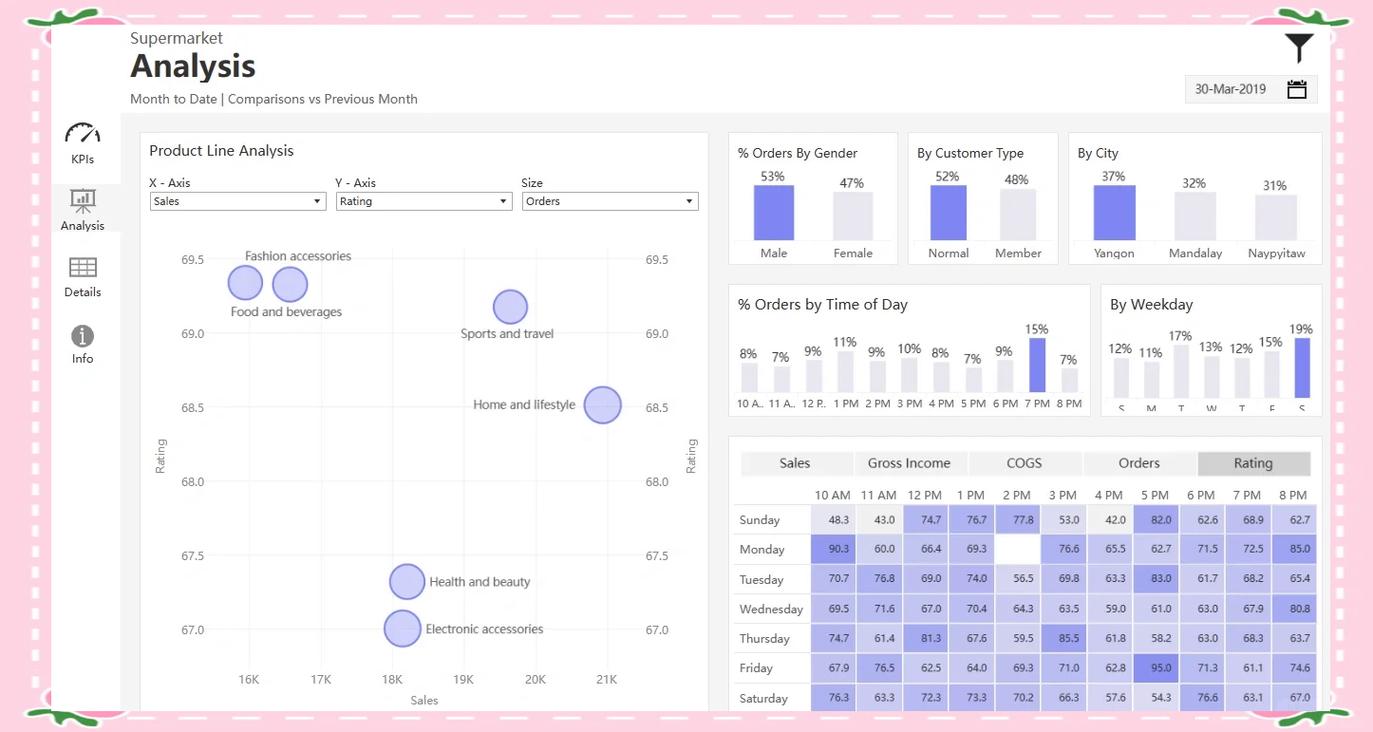The width and height of the screenshot is (1373, 732).
Task: Switch to the Gross Income tab
Action: (x=909, y=463)
